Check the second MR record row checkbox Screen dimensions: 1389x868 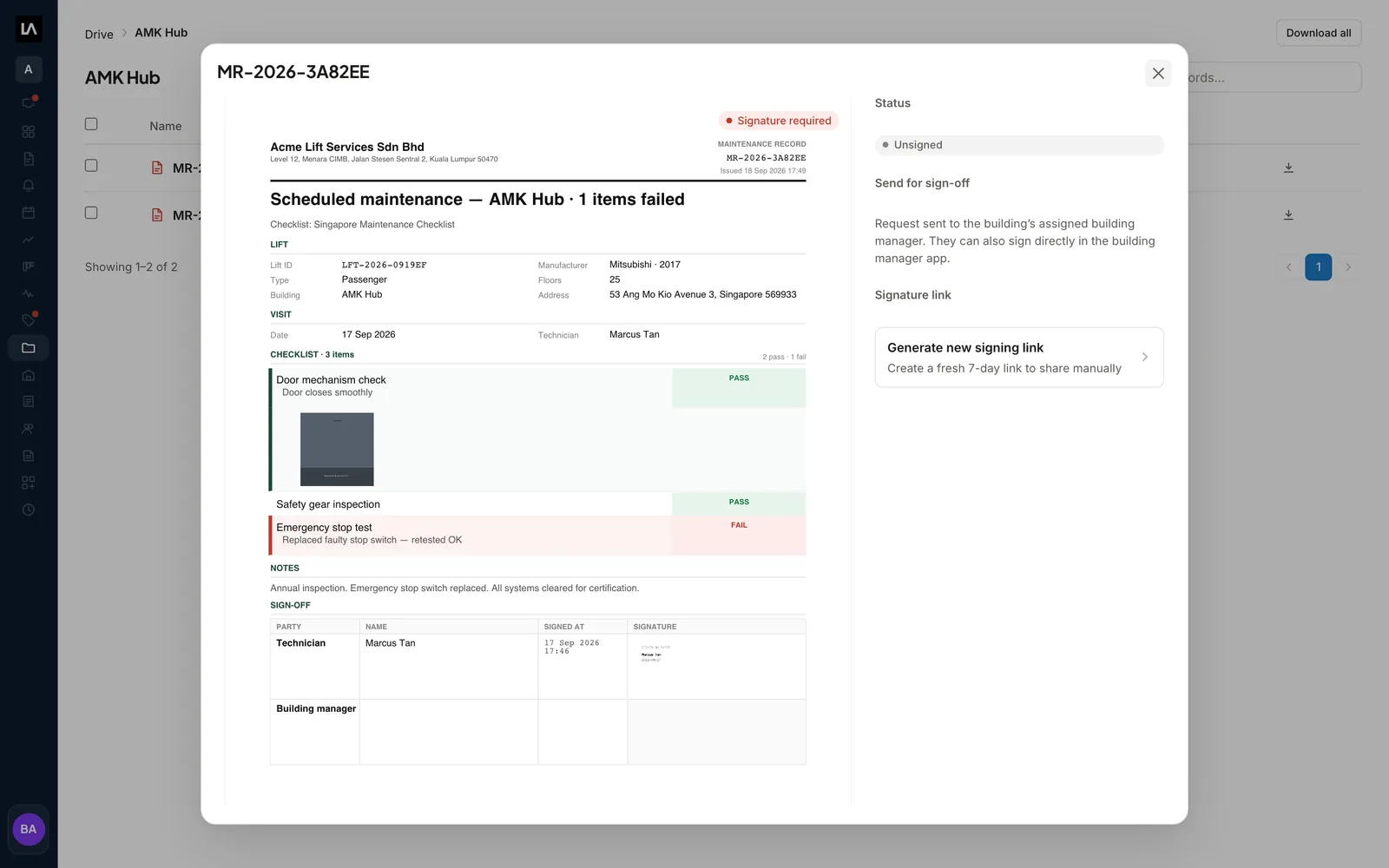point(91,213)
